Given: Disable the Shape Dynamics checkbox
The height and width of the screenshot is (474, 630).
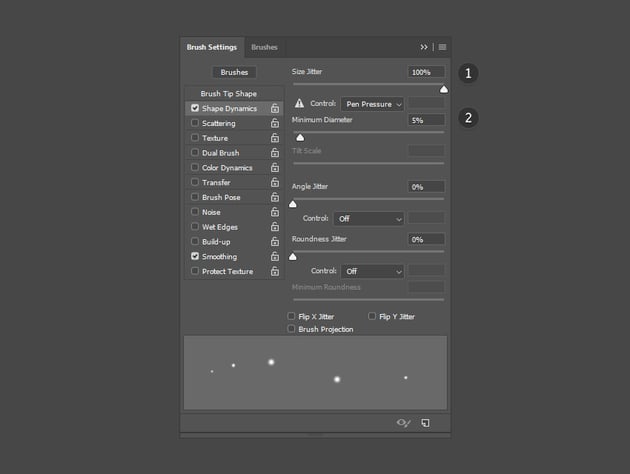Looking at the screenshot, I should (195, 108).
